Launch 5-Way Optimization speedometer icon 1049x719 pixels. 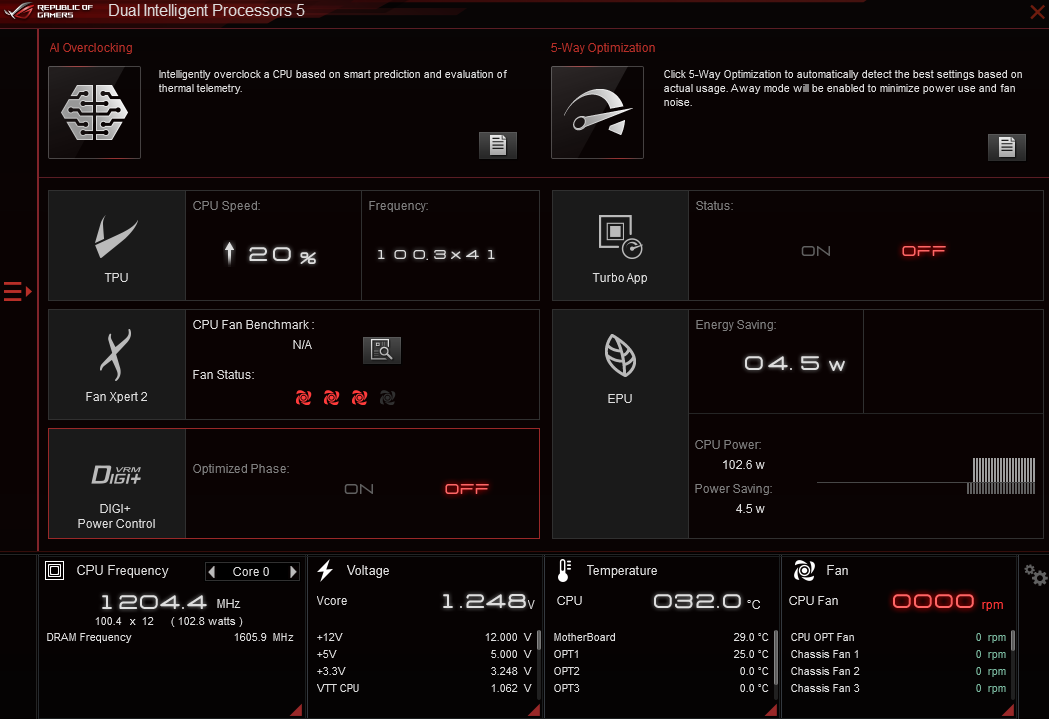[597, 112]
